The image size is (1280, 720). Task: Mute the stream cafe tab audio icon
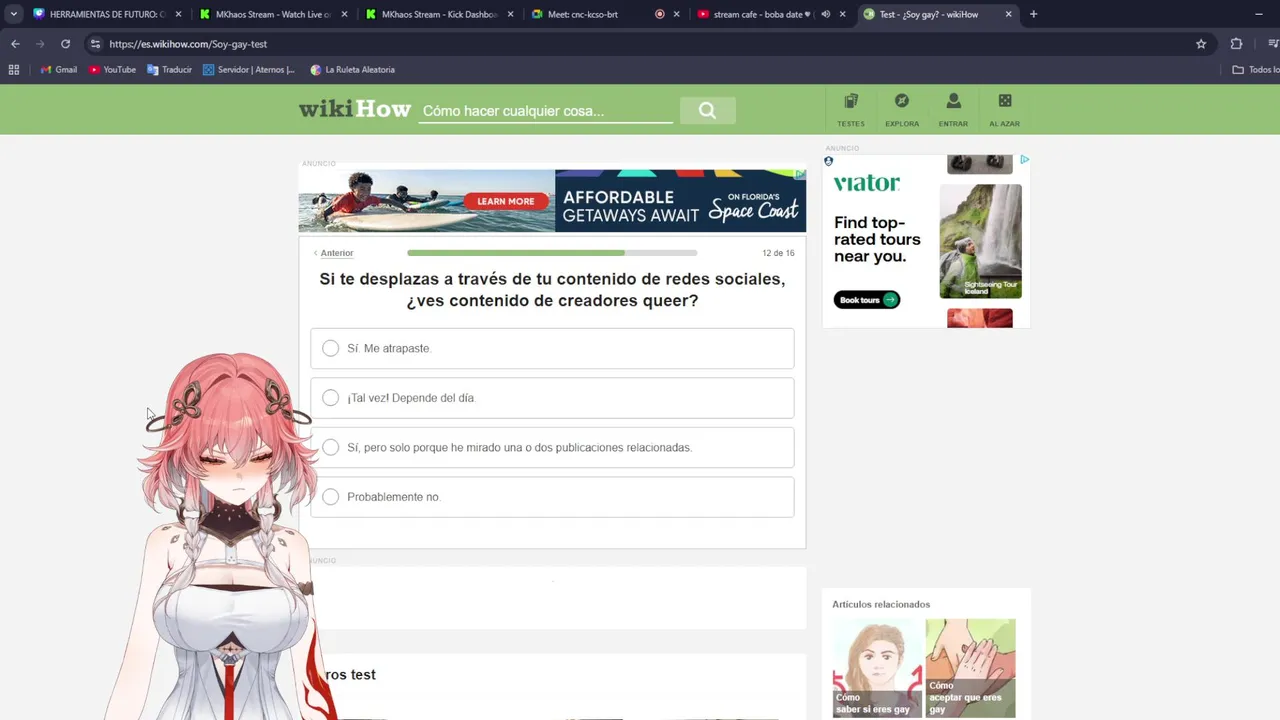click(825, 14)
